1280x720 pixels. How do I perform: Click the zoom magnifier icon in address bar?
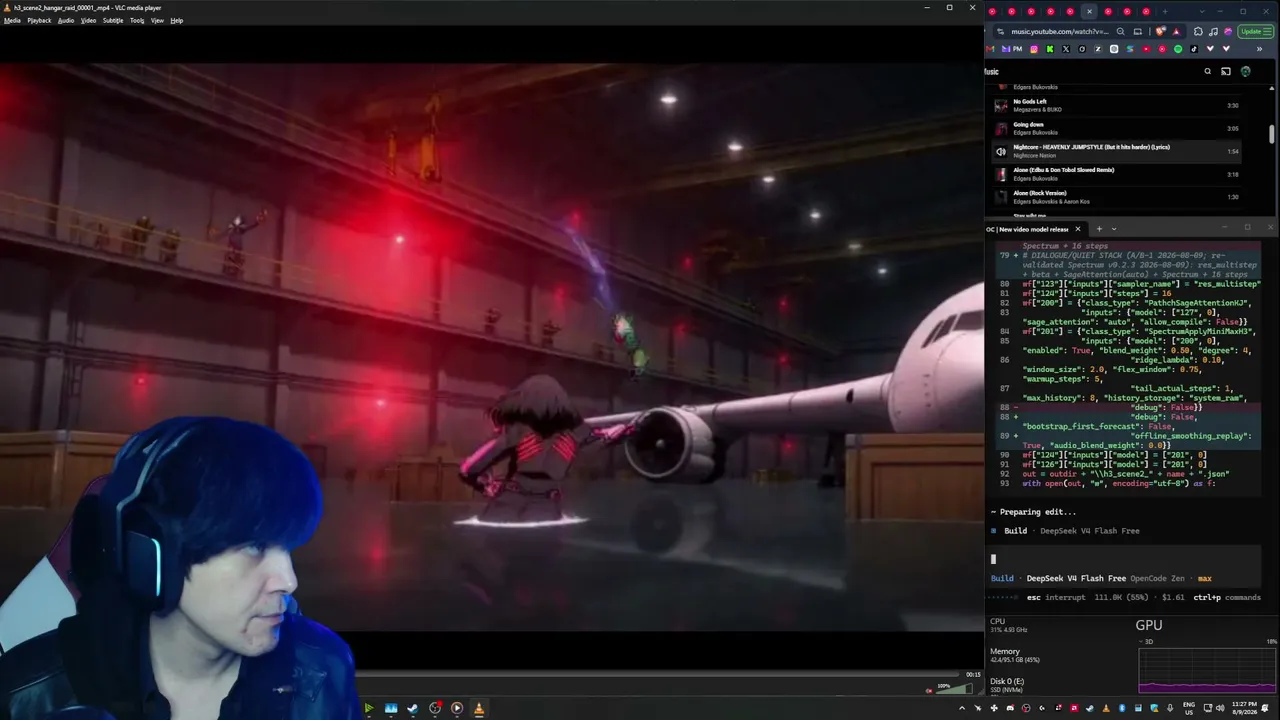1120,31
